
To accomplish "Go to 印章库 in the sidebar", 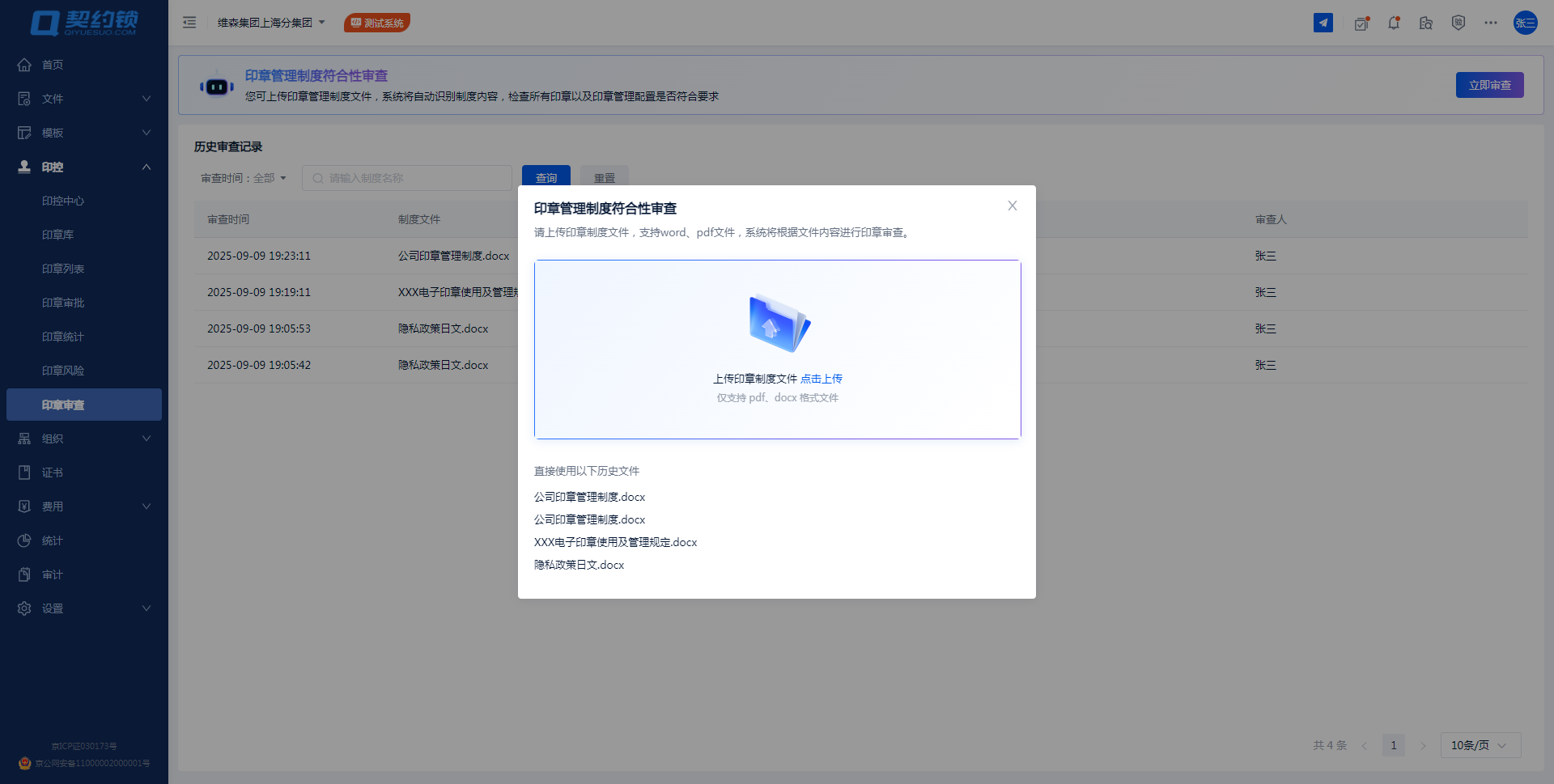I will point(58,235).
